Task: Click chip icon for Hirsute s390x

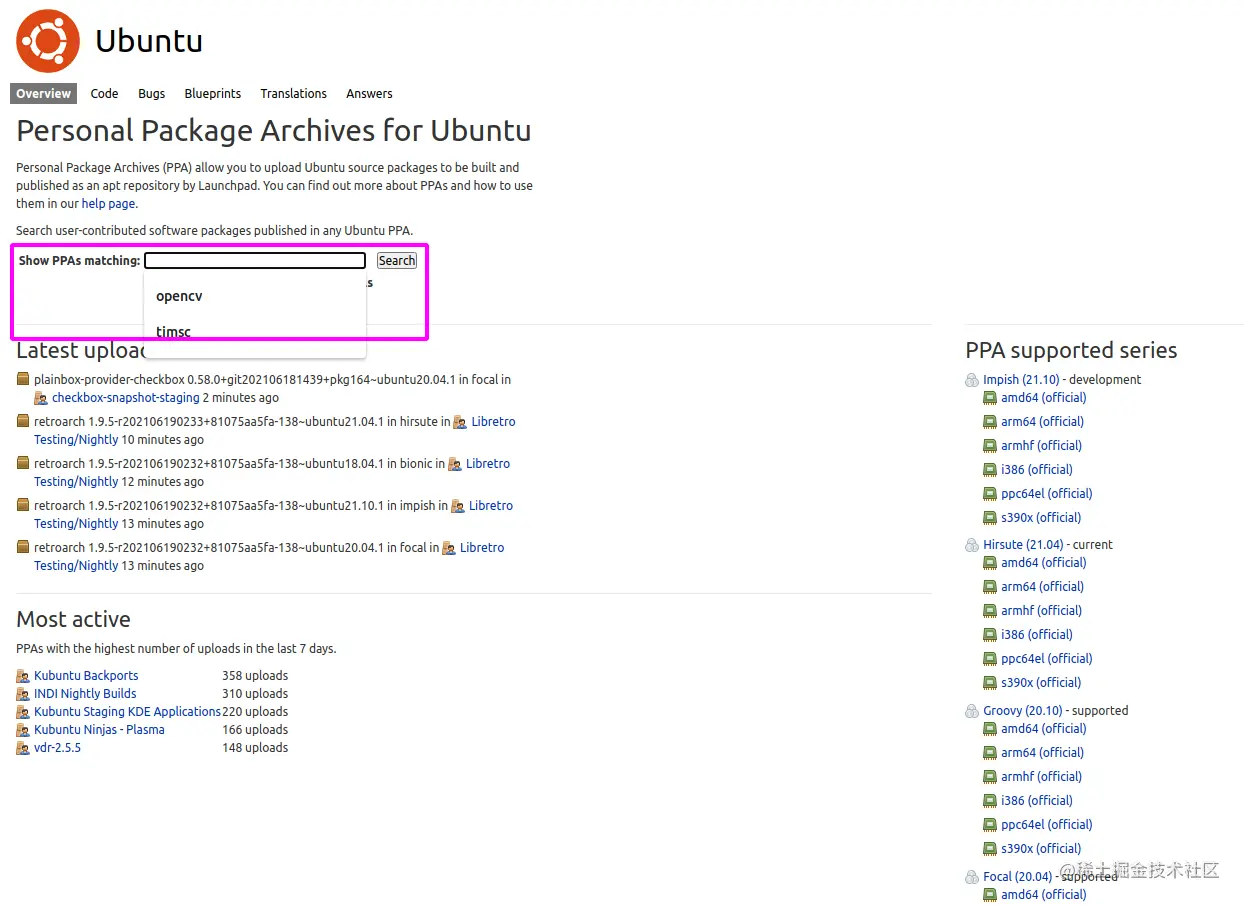Action: click(990, 683)
